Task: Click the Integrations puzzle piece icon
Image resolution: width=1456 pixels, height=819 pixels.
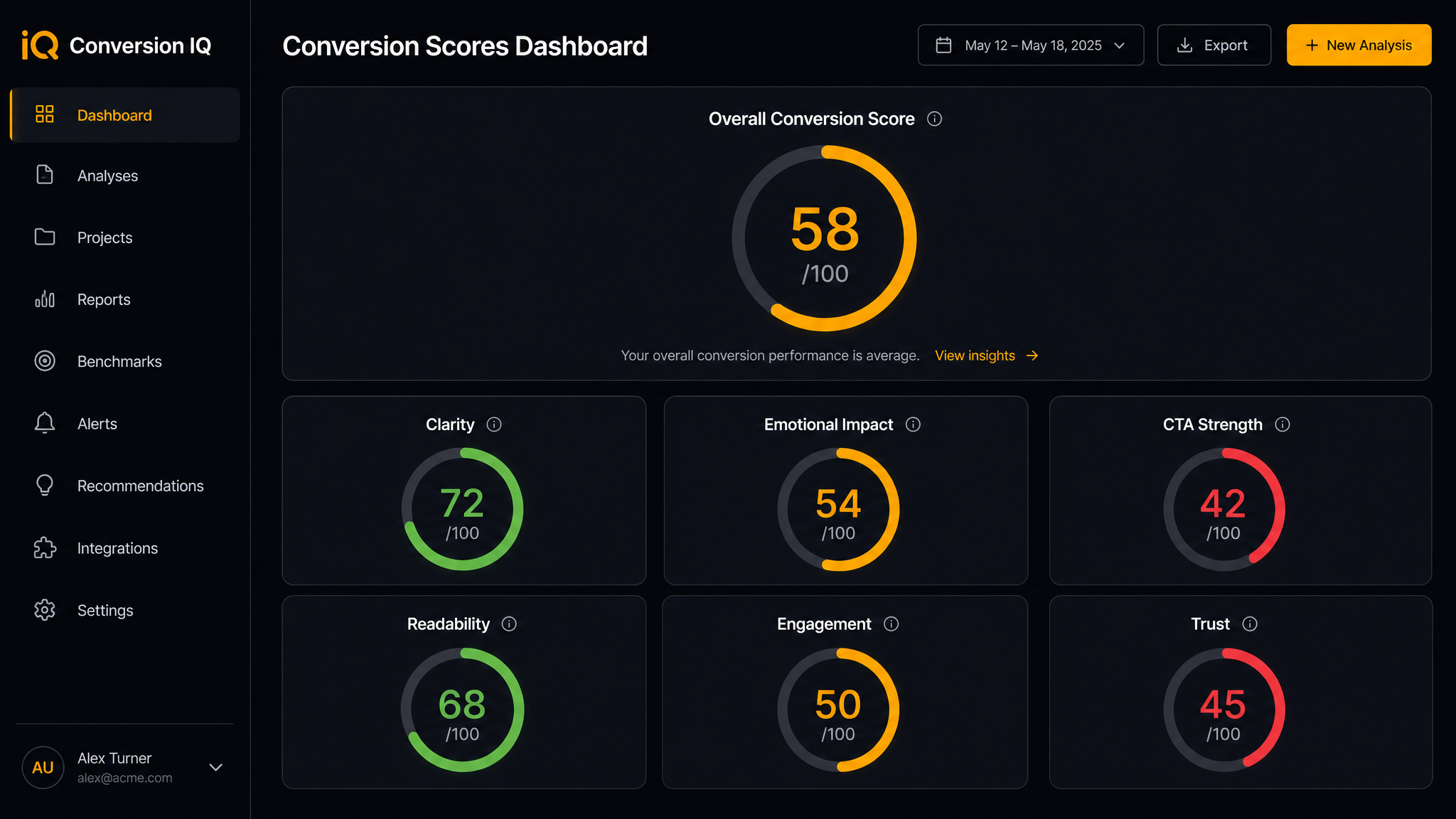Action: click(x=45, y=547)
